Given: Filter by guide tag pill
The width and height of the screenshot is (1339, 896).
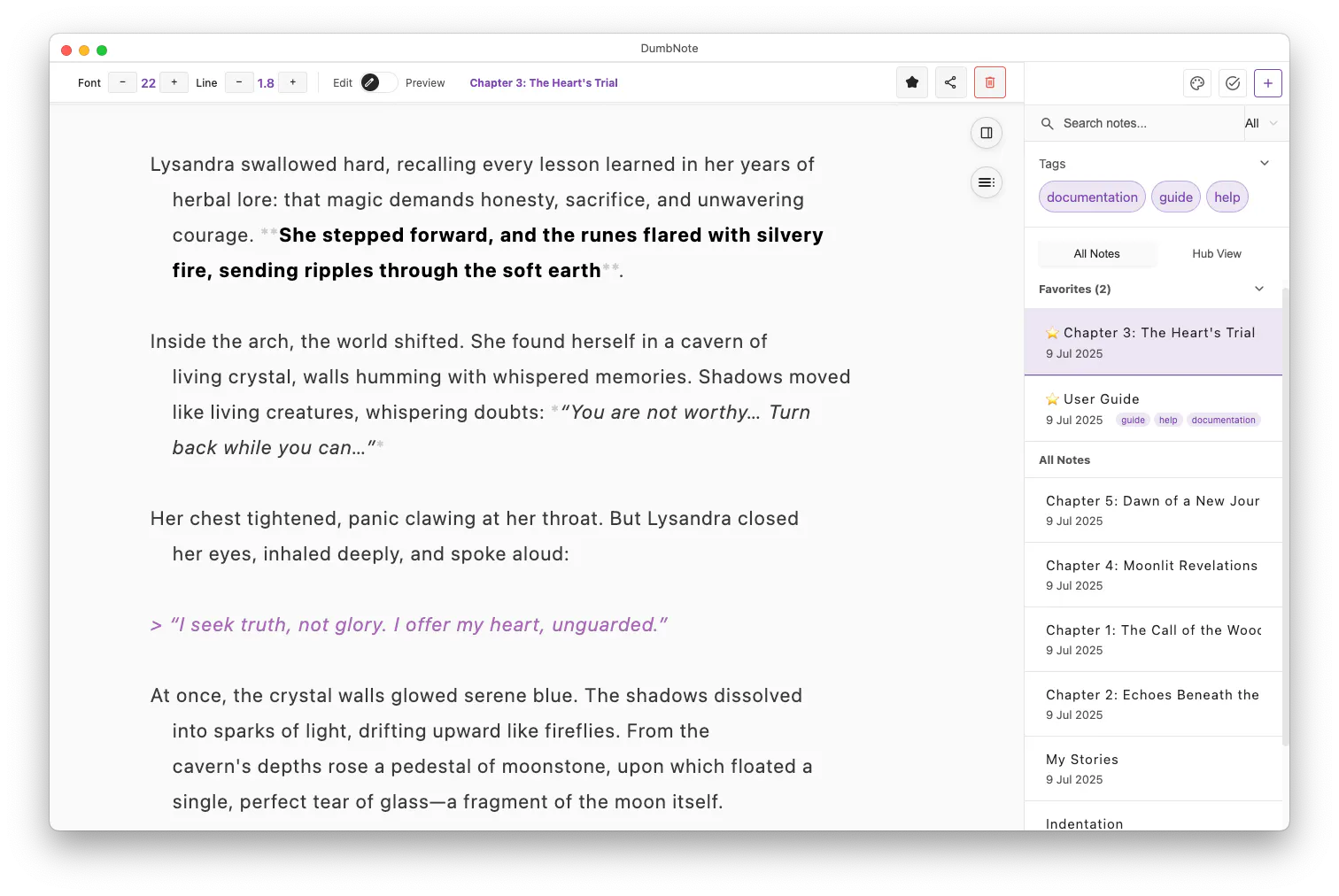Looking at the screenshot, I should (1176, 197).
